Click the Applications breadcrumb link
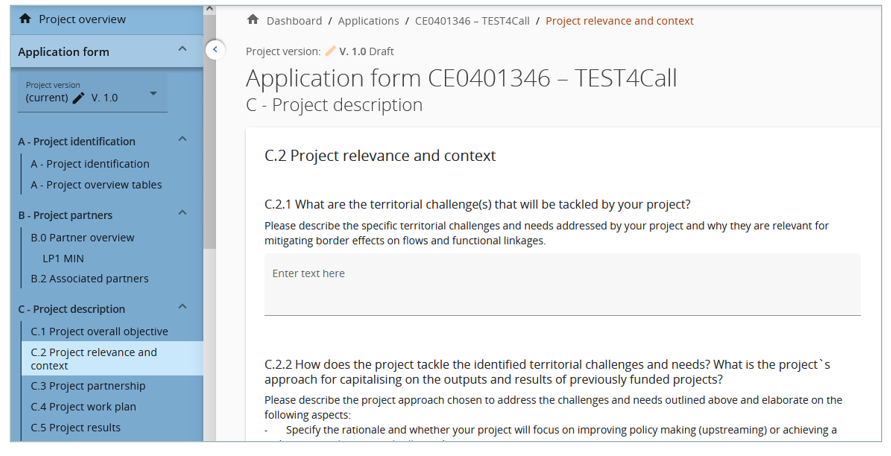This screenshot has height=456, width=891. (368, 21)
